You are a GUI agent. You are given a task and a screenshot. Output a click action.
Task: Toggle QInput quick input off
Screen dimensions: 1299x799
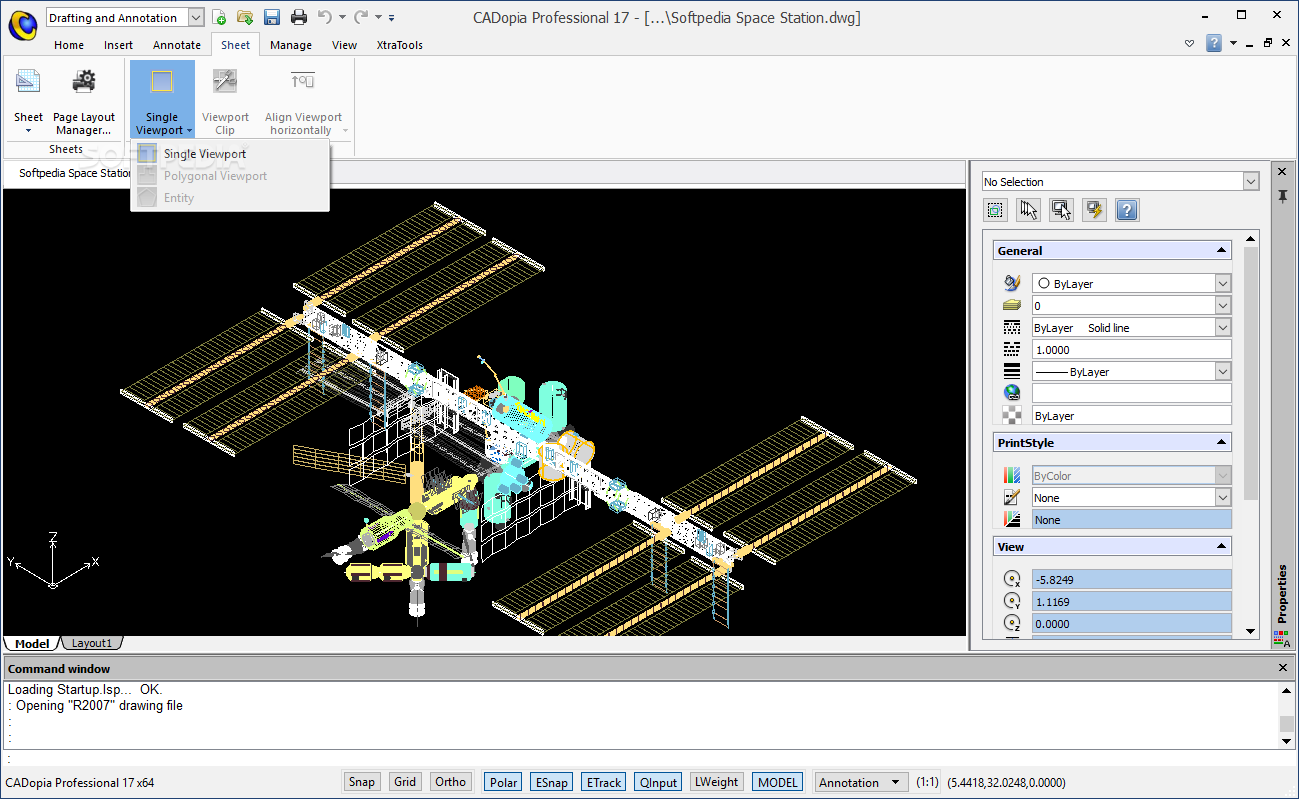click(x=658, y=782)
